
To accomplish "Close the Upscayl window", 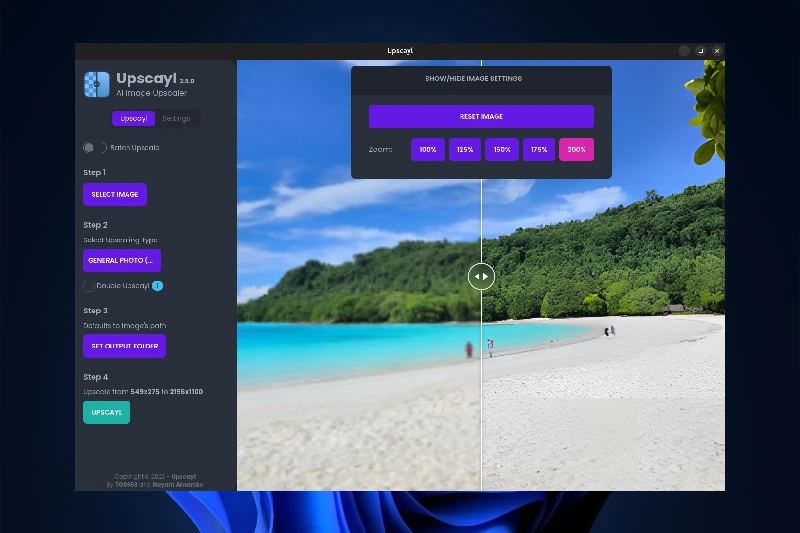I will 717,51.
